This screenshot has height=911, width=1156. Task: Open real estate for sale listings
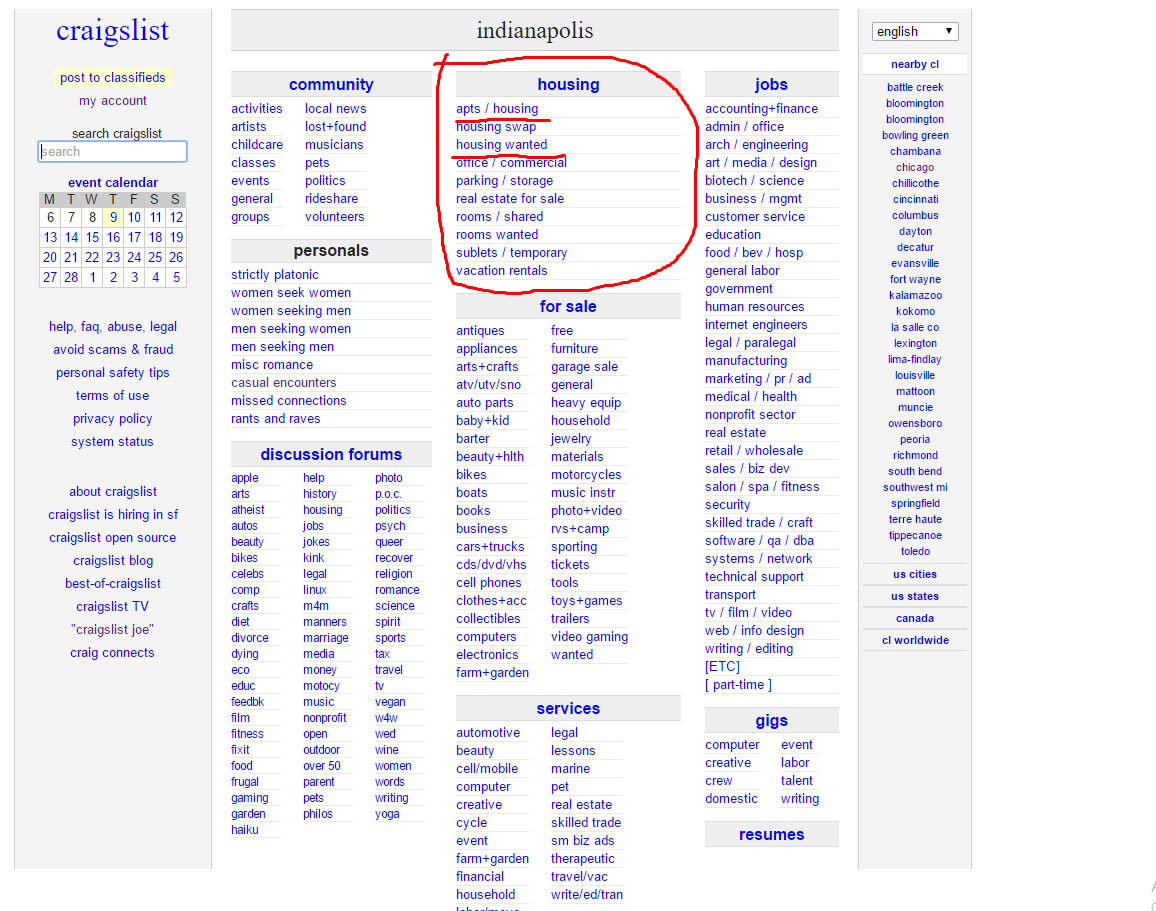pos(509,198)
